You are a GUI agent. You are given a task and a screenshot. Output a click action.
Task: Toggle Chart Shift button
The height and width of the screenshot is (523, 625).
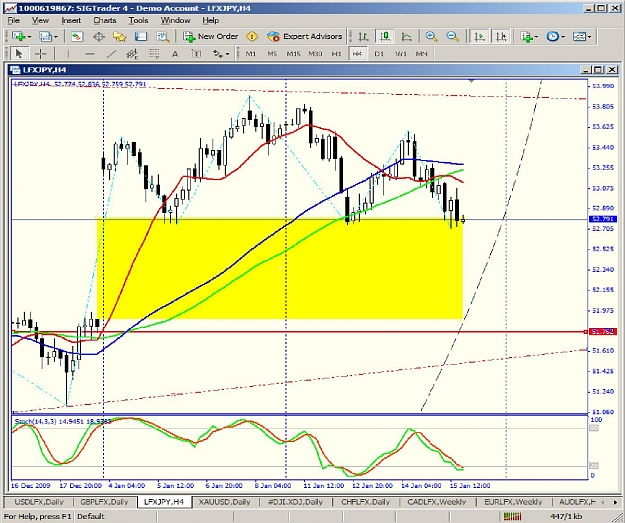click(x=501, y=37)
